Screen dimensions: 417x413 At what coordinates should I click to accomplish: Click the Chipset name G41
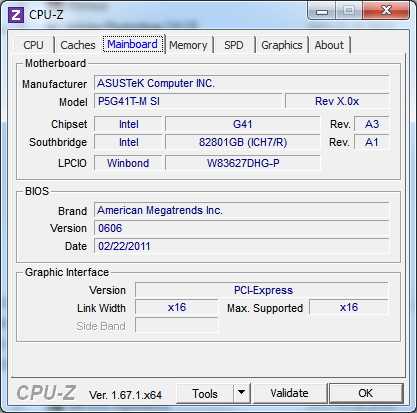point(243,124)
